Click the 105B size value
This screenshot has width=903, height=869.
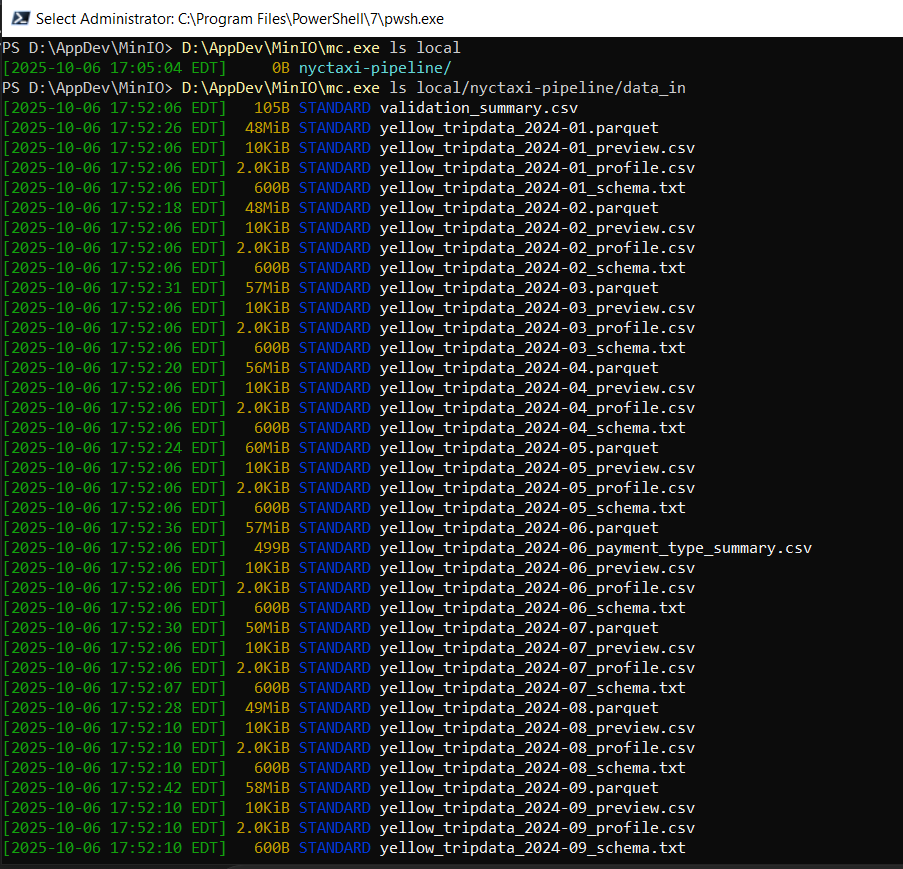click(x=272, y=108)
